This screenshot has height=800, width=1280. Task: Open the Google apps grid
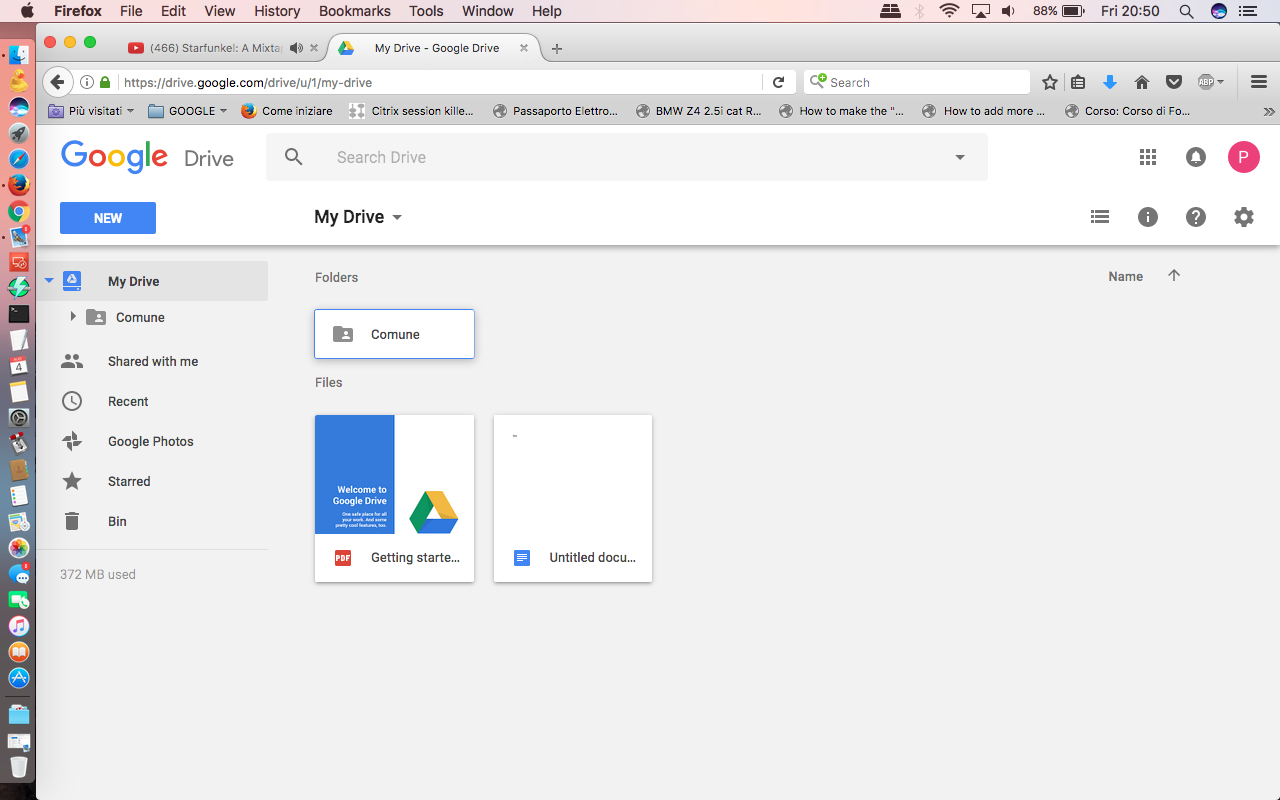1148,157
